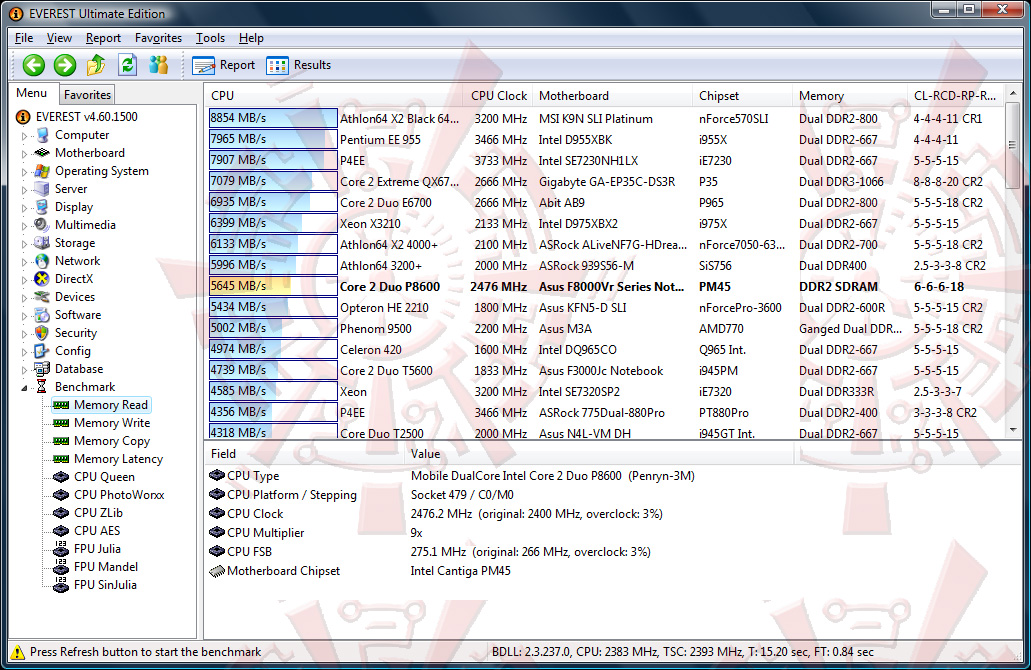1031x670 pixels.
Task: Switch to the Menu tab
Action: point(32,93)
